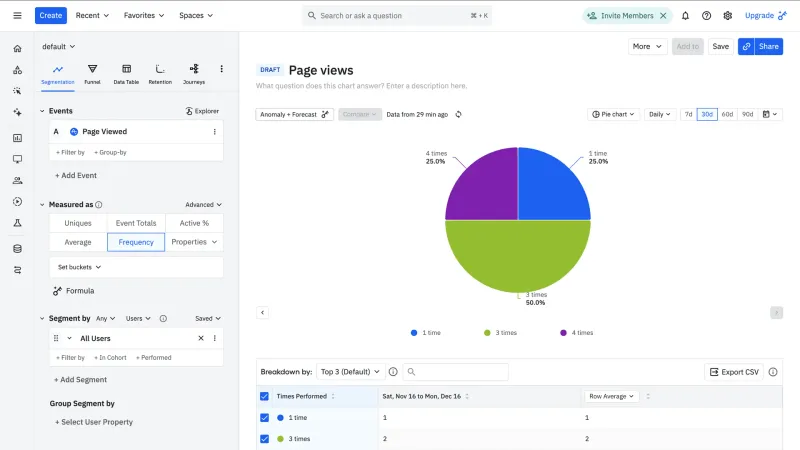Open the Pie chart type dropdown

pos(613,114)
